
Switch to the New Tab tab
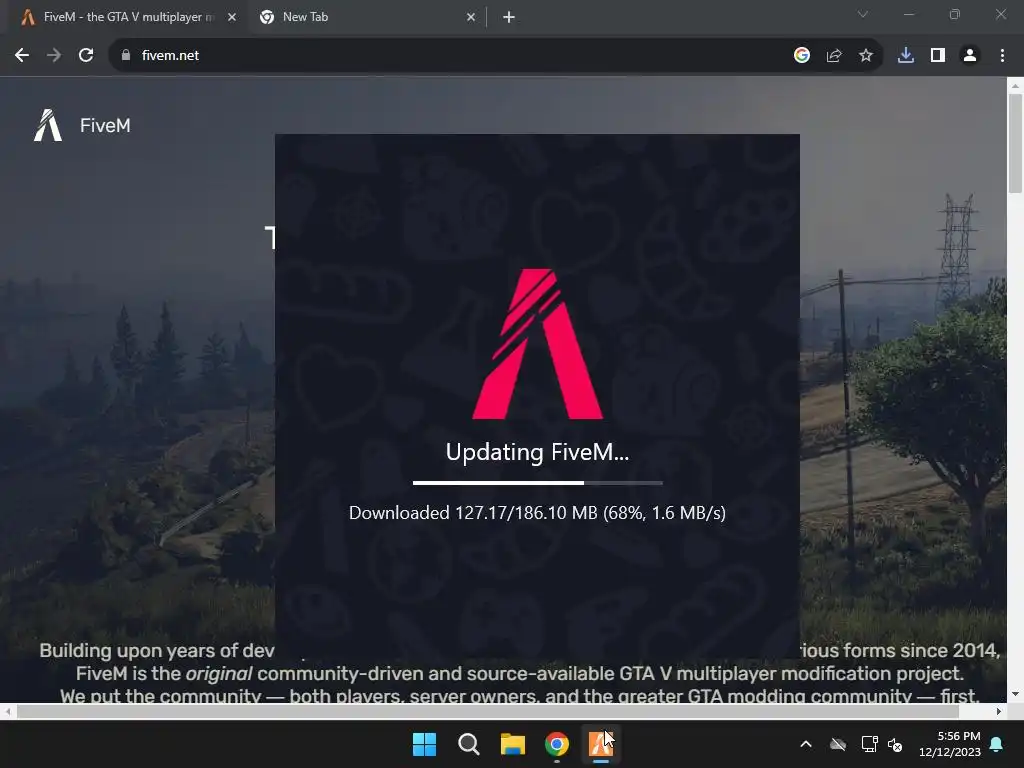click(x=366, y=17)
